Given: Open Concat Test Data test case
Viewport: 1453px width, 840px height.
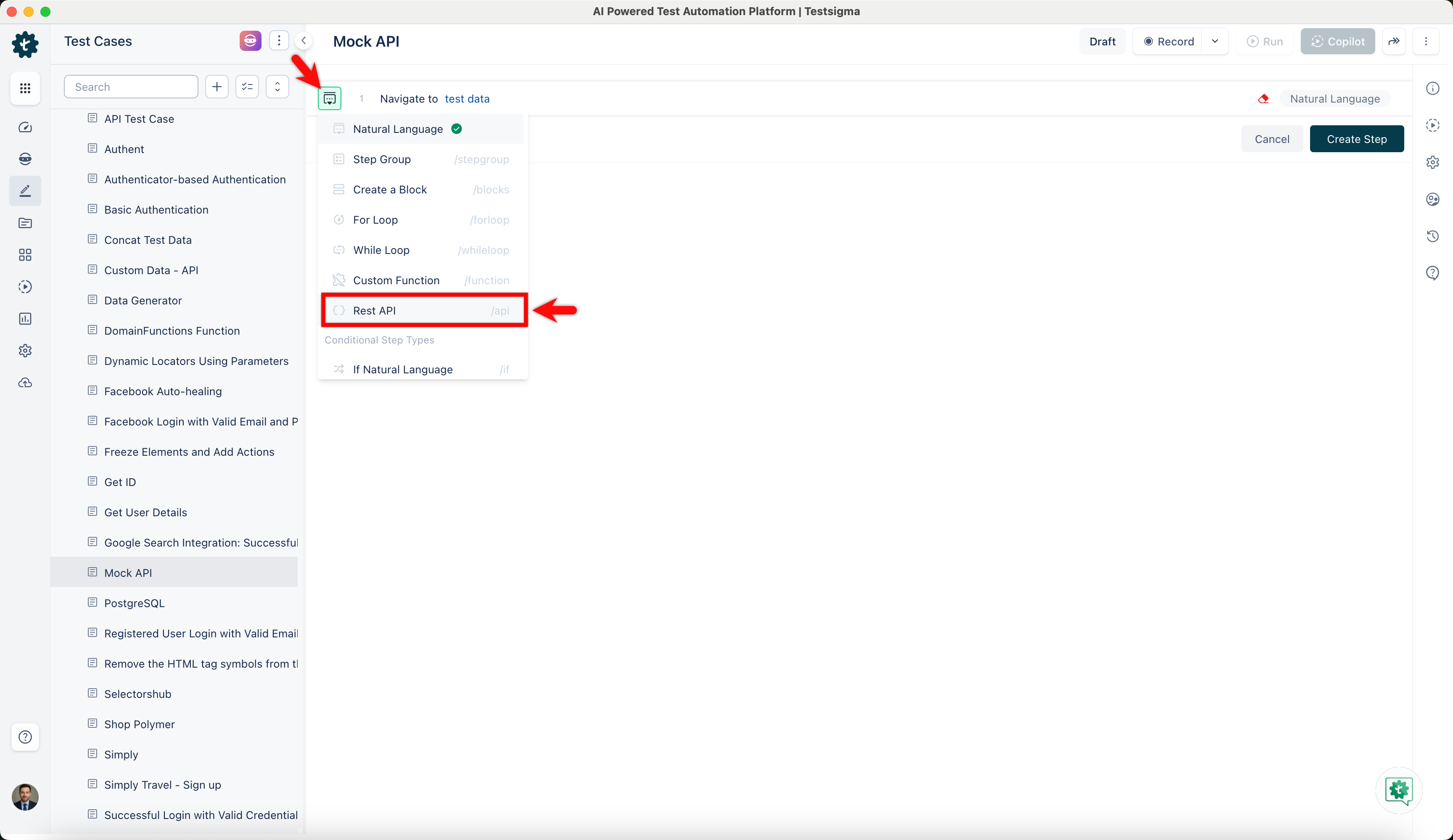Looking at the screenshot, I should coord(148,240).
